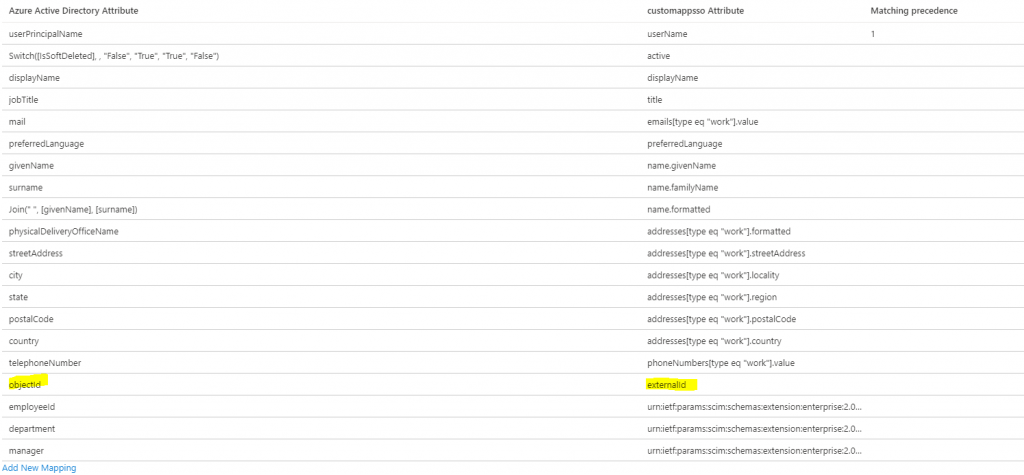Open the country attribute mapping
Image resolution: width=1024 pixels, height=475 pixels.
pyautogui.click(x=25, y=342)
